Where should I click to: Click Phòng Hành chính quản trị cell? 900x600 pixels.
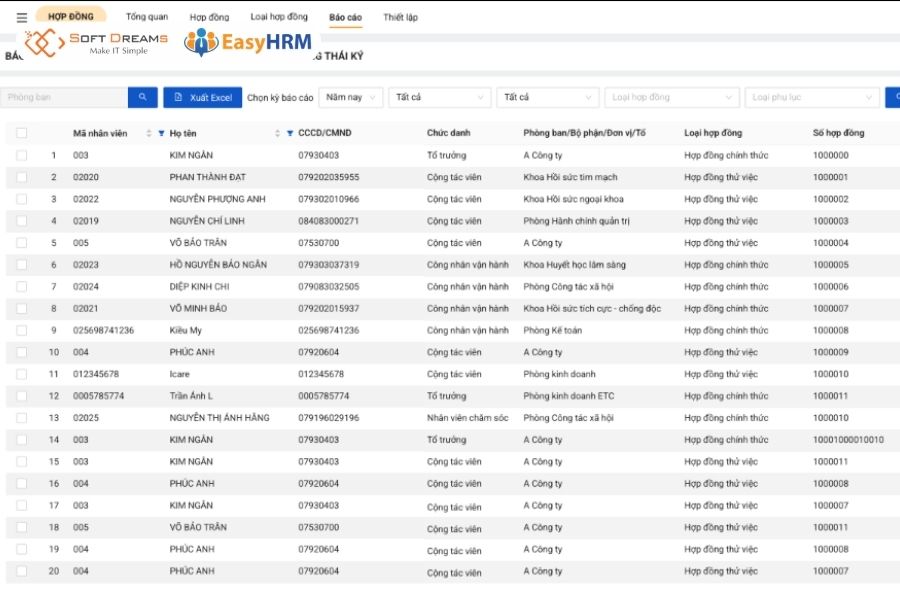576,220
